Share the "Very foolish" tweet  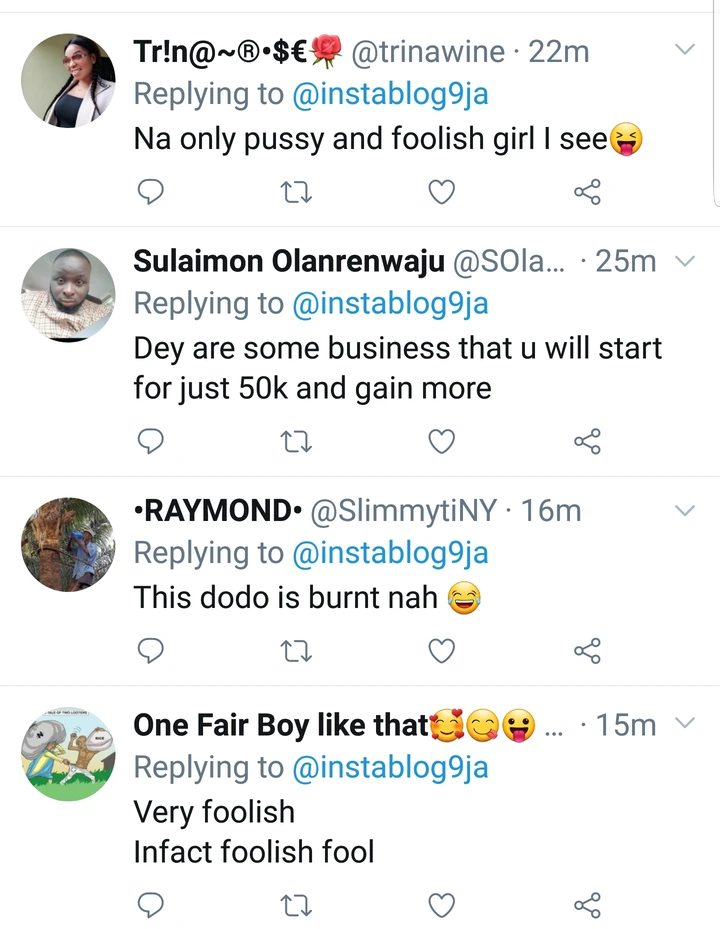click(587, 905)
